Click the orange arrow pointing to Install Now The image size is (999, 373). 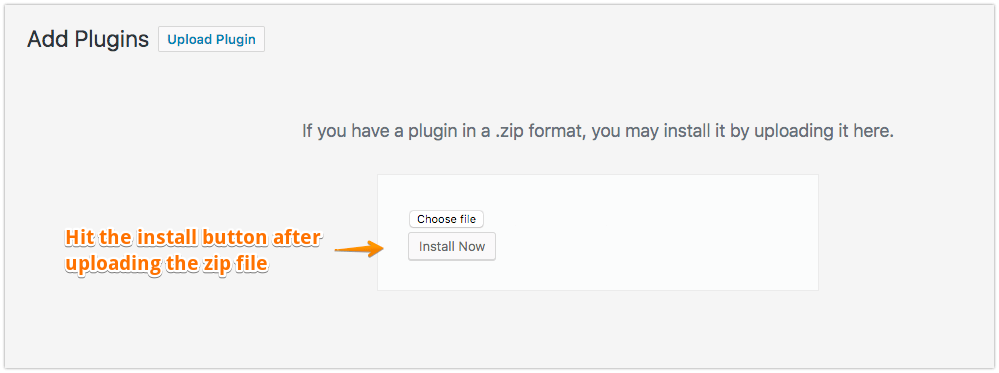coord(358,249)
